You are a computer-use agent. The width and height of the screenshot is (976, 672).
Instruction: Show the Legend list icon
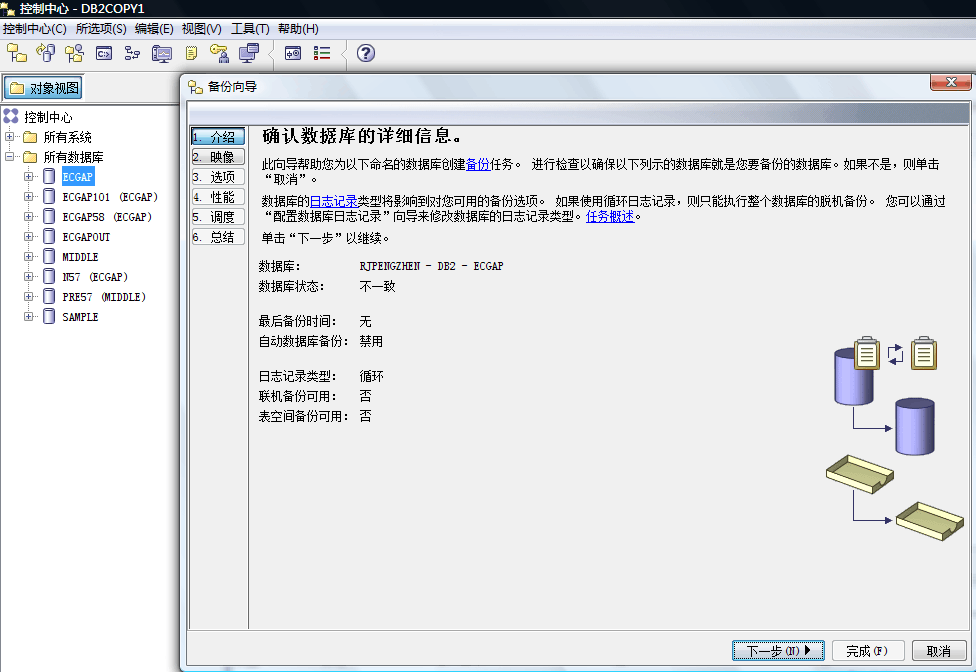click(x=322, y=54)
